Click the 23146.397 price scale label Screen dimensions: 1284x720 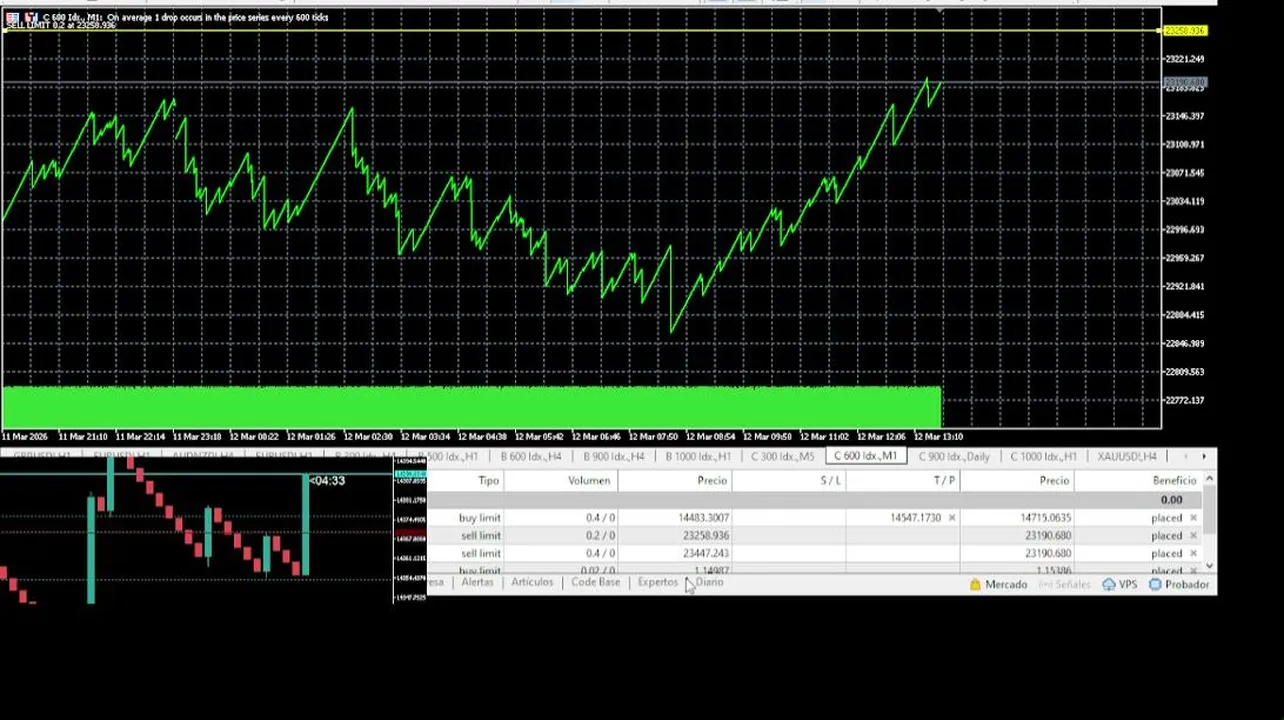1185,117
